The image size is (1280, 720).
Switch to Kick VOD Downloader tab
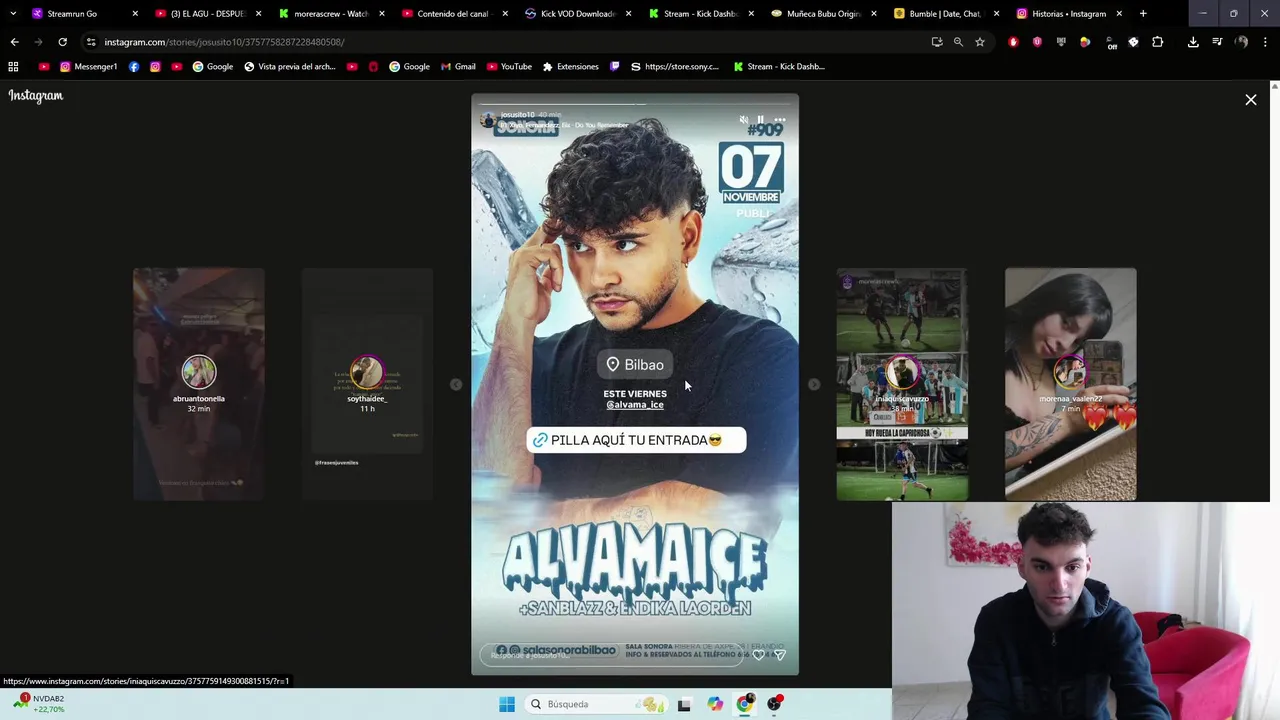[577, 14]
